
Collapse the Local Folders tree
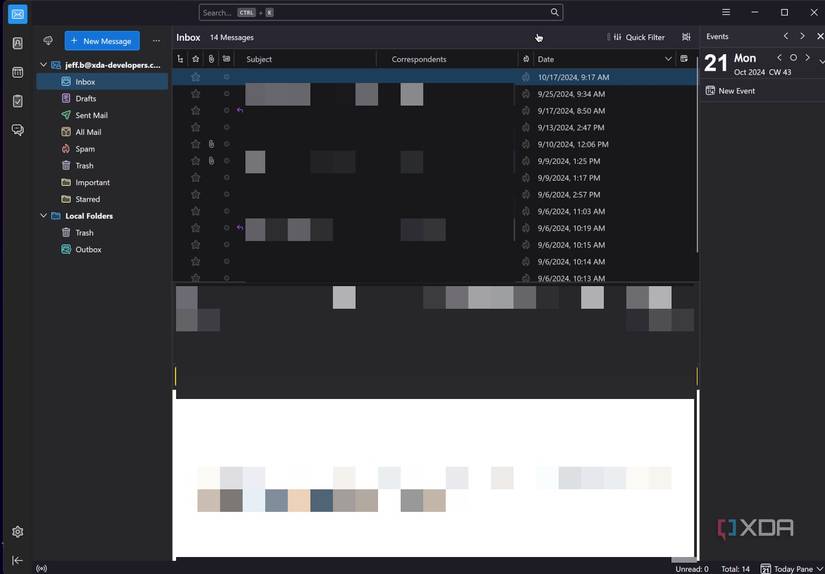coord(43,216)
